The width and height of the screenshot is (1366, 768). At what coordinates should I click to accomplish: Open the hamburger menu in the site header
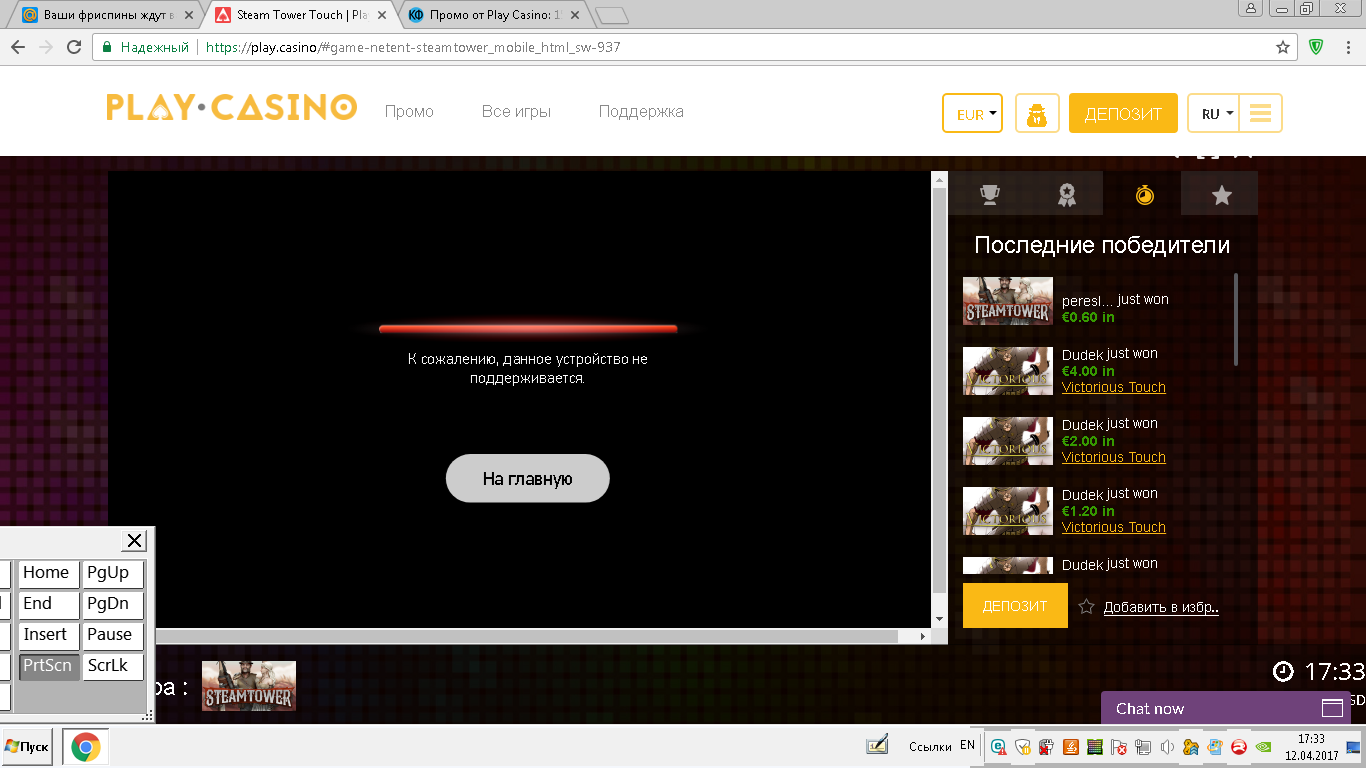[x=1260, y=113]
